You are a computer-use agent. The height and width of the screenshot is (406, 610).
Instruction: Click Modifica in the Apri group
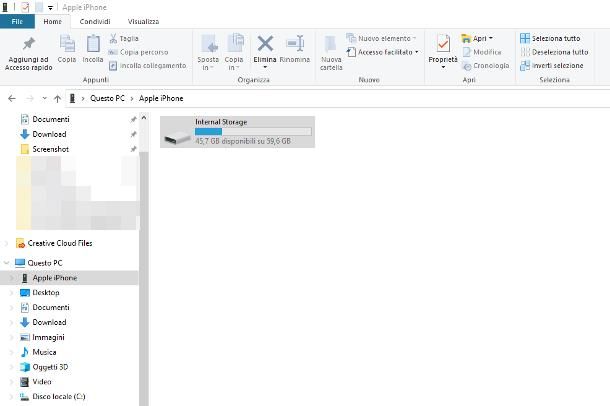point(482,52)
